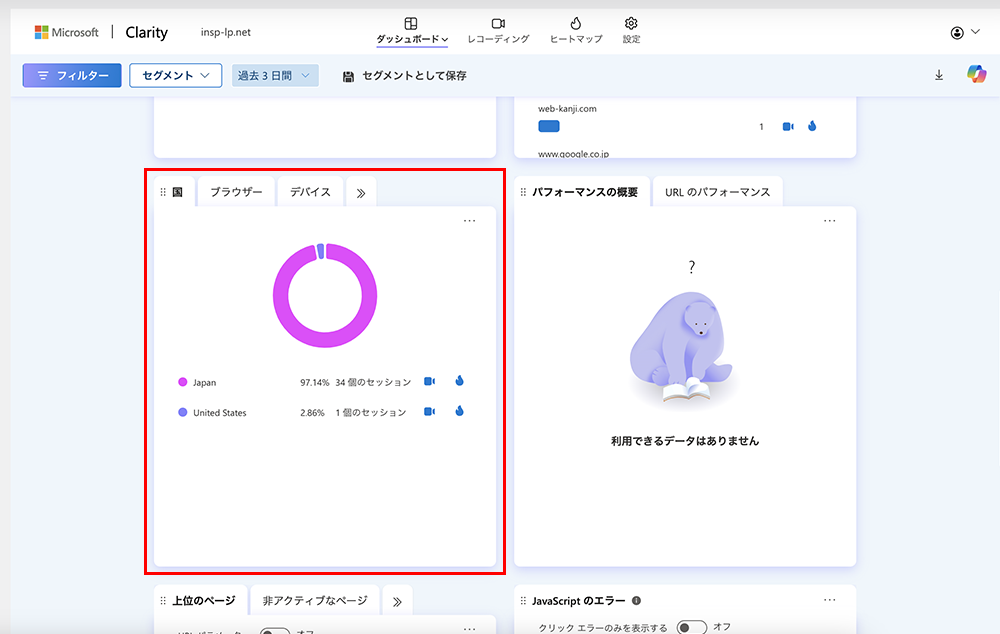Expand the セグメント dropdown
The image size is (1000, 634).
[x=175, y=75]
